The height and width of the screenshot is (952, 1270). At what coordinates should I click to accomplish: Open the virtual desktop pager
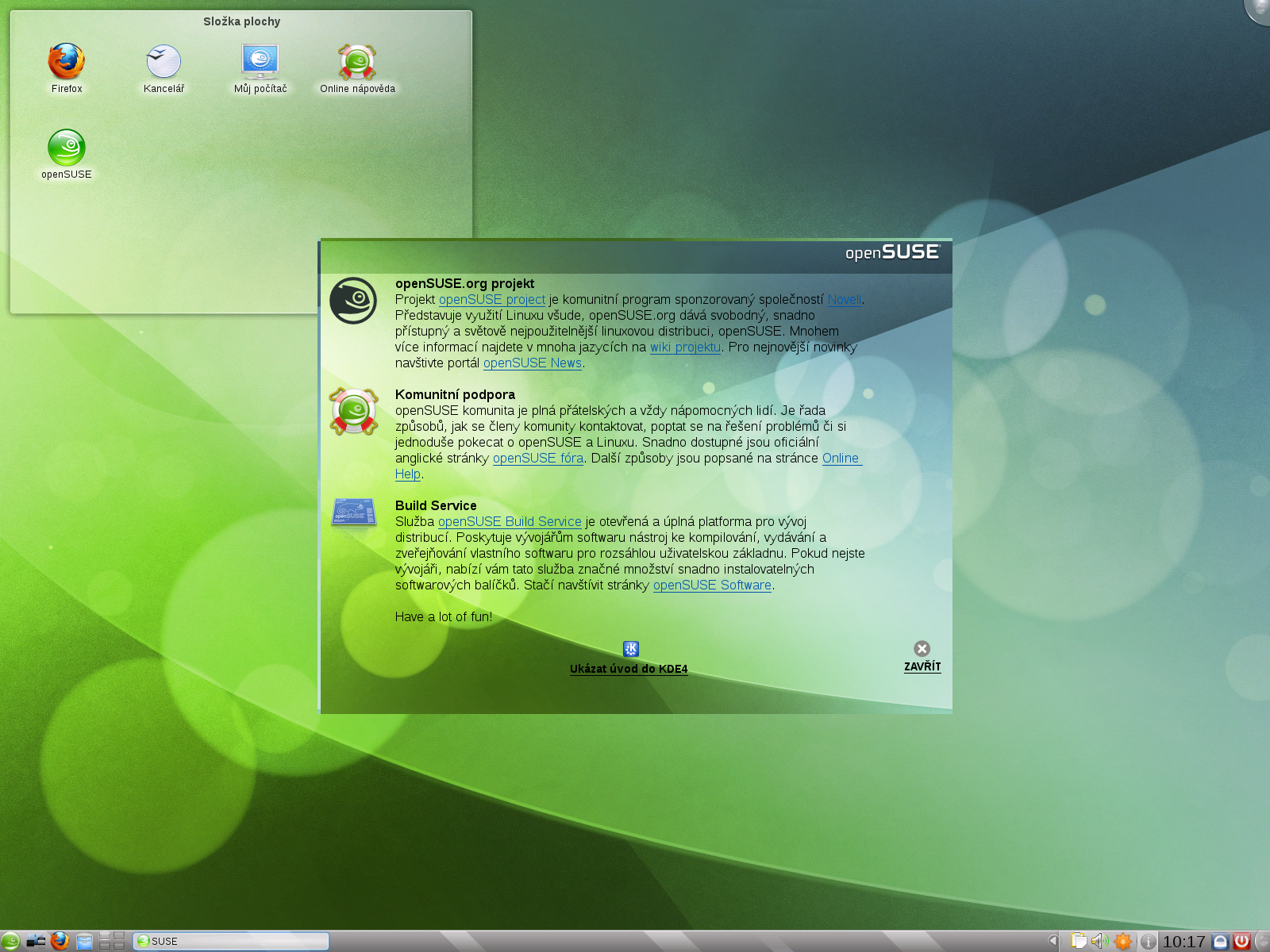tap(112, 941)
